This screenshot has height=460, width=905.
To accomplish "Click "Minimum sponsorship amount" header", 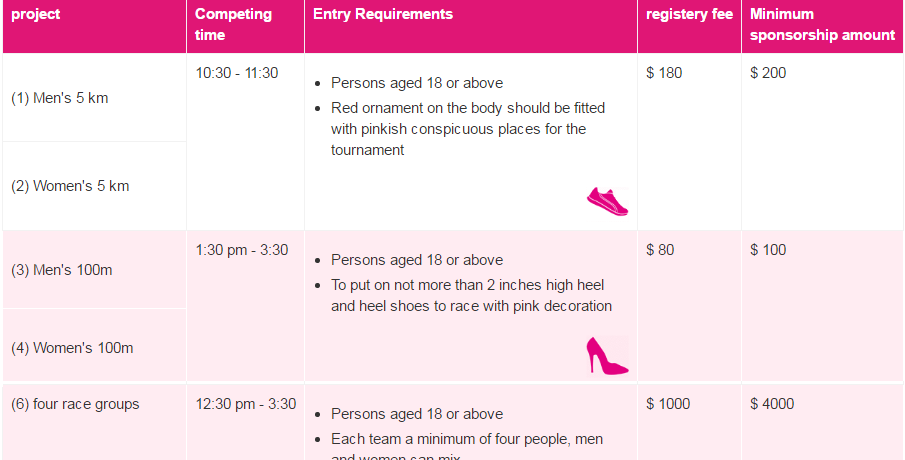I will (x=822, y=26).
